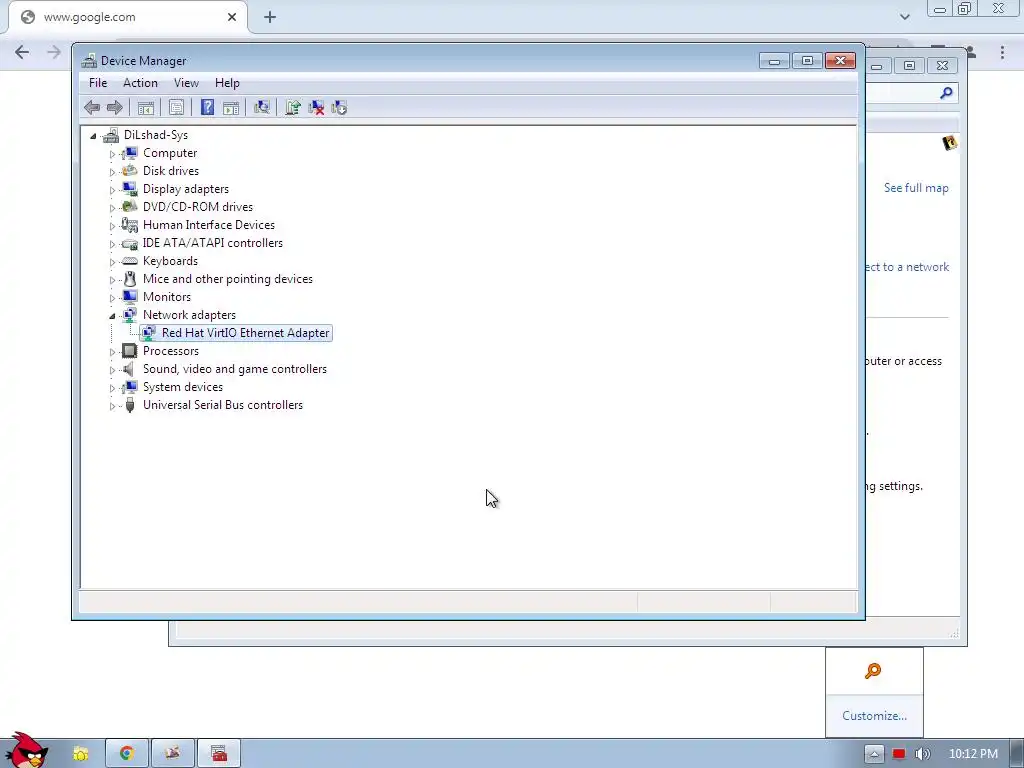Click the Mice and other pointing devices icon

coord(130,279)
